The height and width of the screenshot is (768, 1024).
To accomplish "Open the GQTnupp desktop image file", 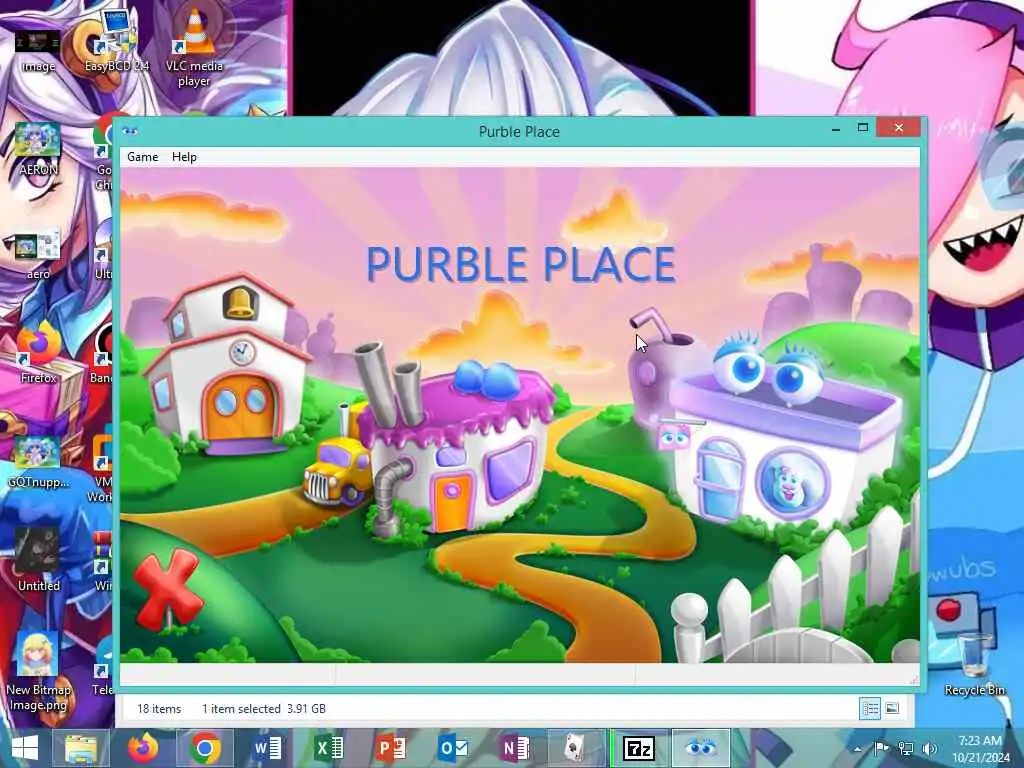I will tap(38, 461).
